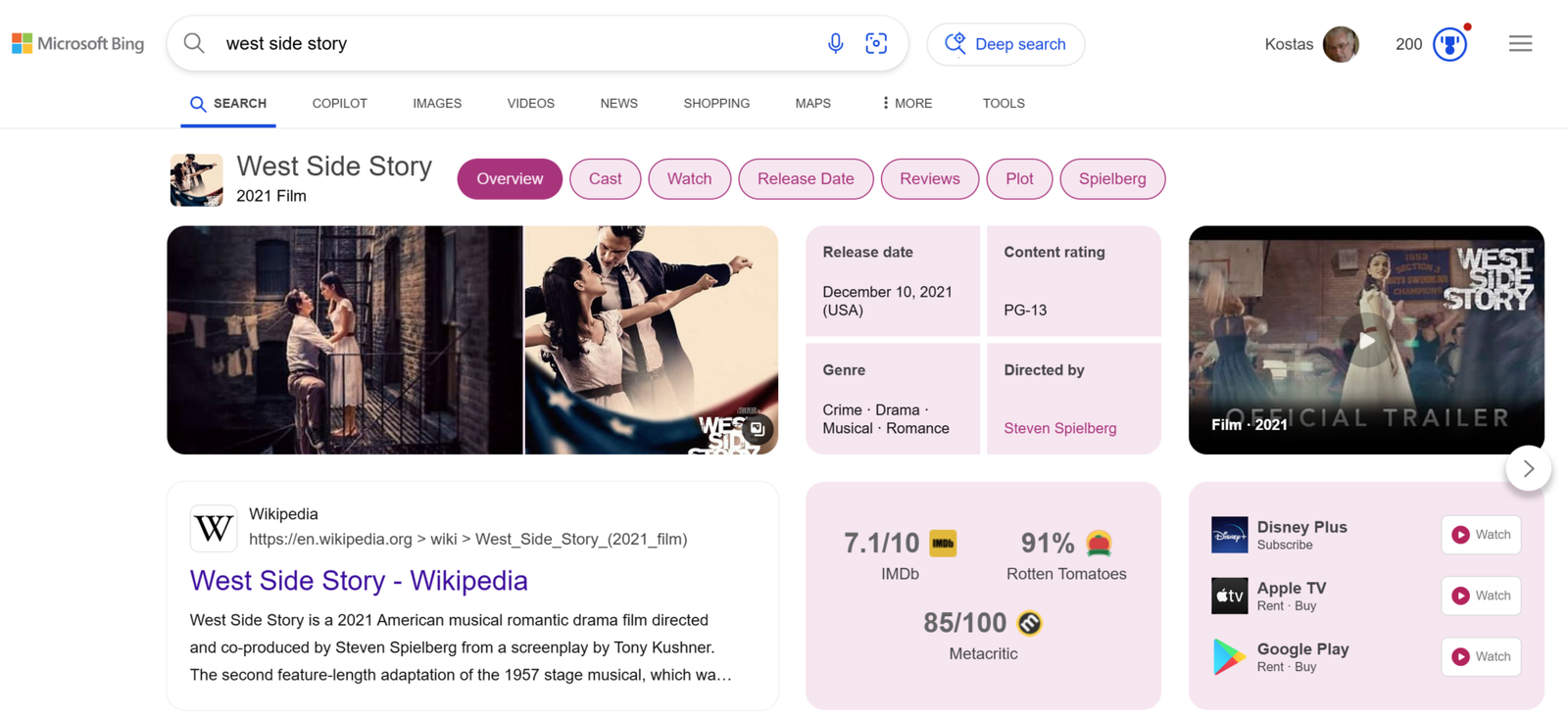Open the hamburger settings menu
Viewport: 1568px width, 715px height.
click(x=1520, y=44)
